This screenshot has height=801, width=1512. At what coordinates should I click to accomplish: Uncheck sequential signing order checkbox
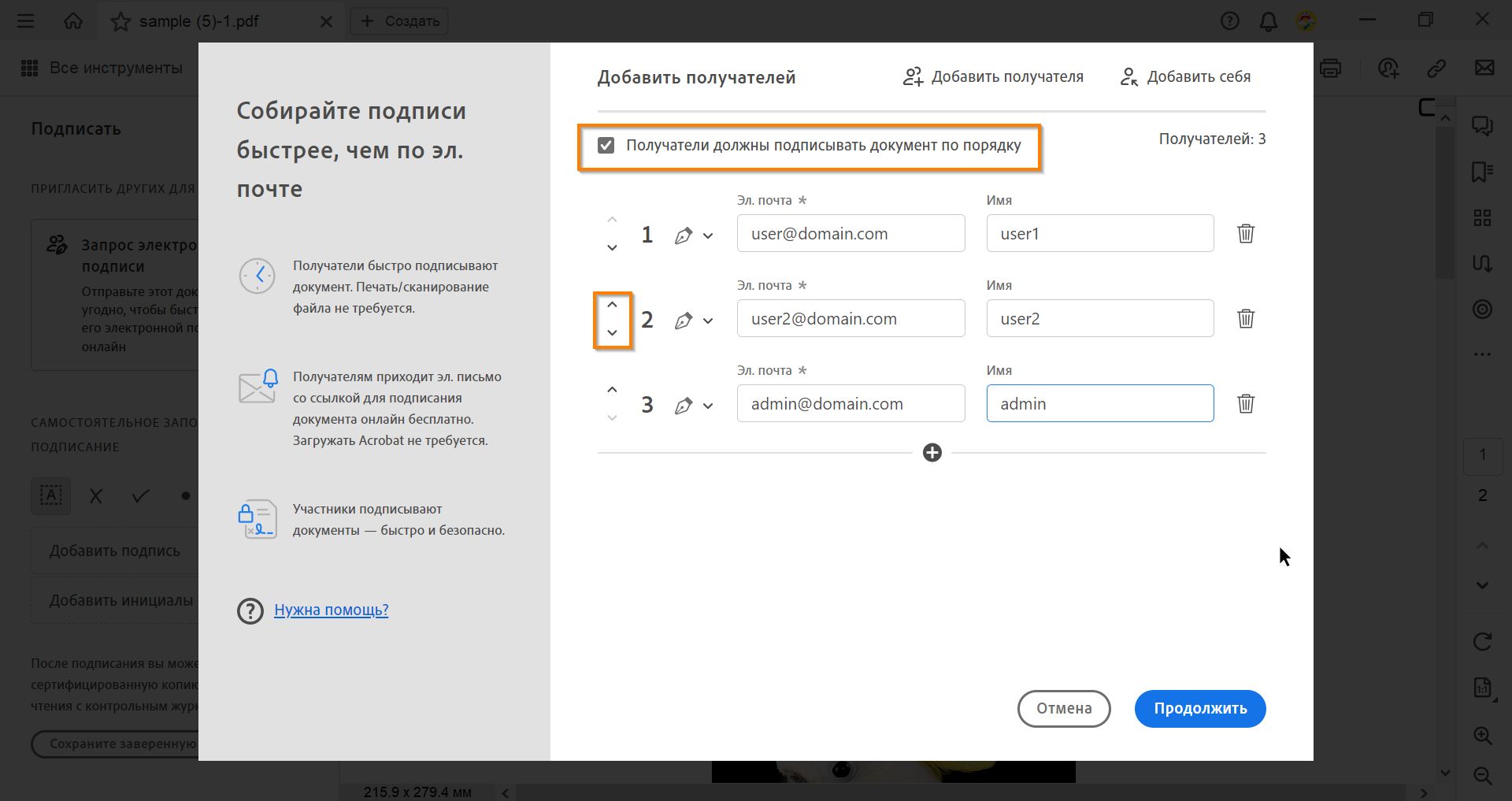pyautogui.click(x=606, y=145)
